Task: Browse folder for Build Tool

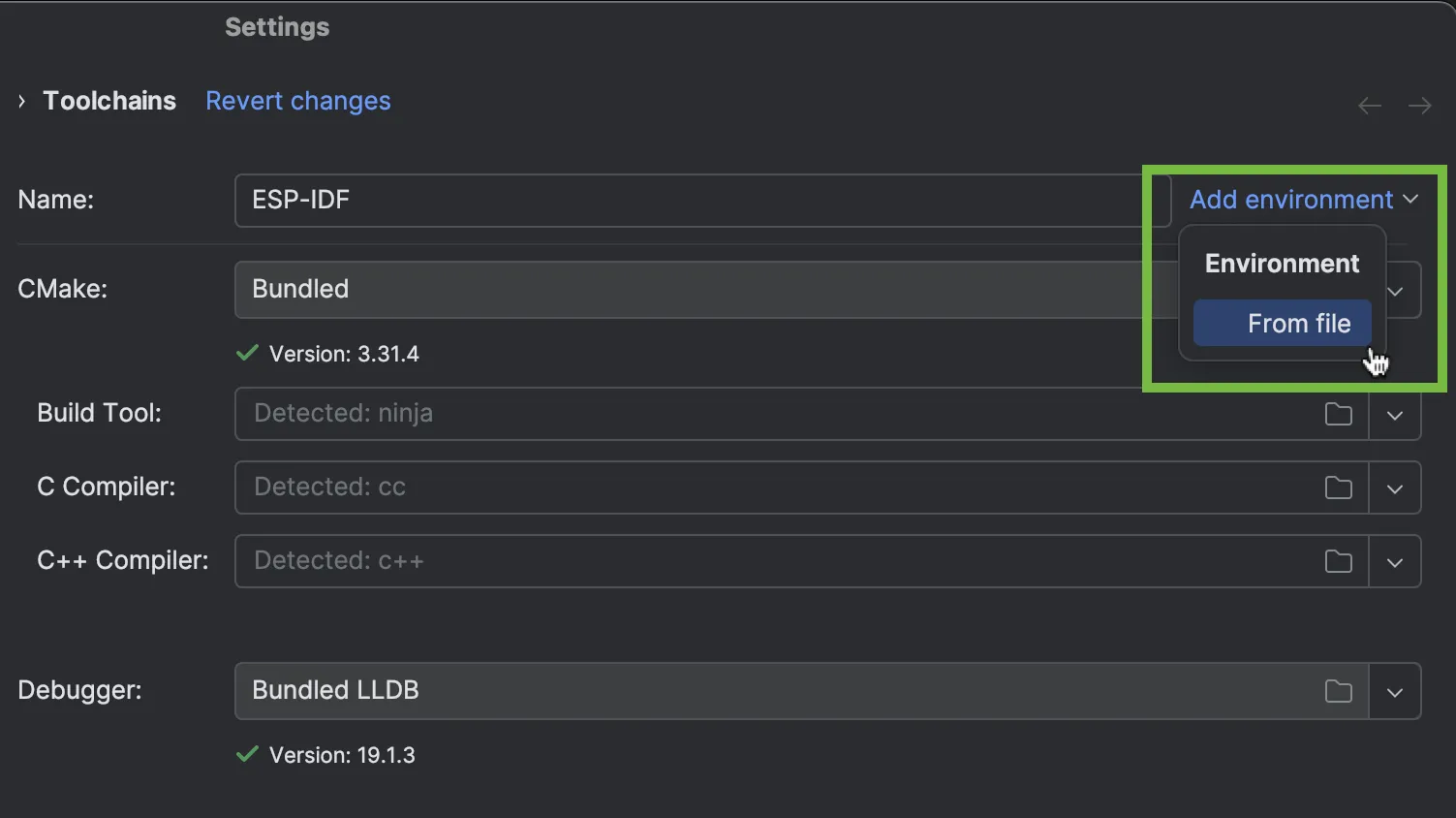Action: 1338,414
